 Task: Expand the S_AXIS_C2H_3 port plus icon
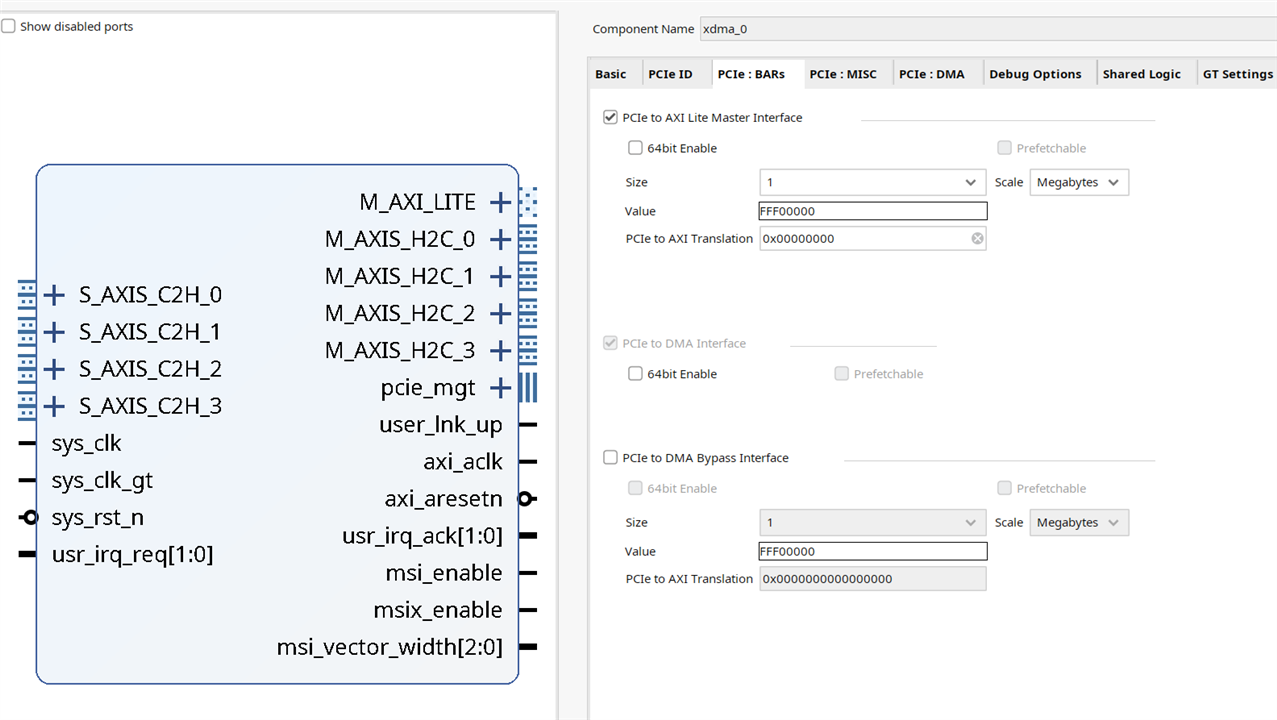tap(54, 406)
